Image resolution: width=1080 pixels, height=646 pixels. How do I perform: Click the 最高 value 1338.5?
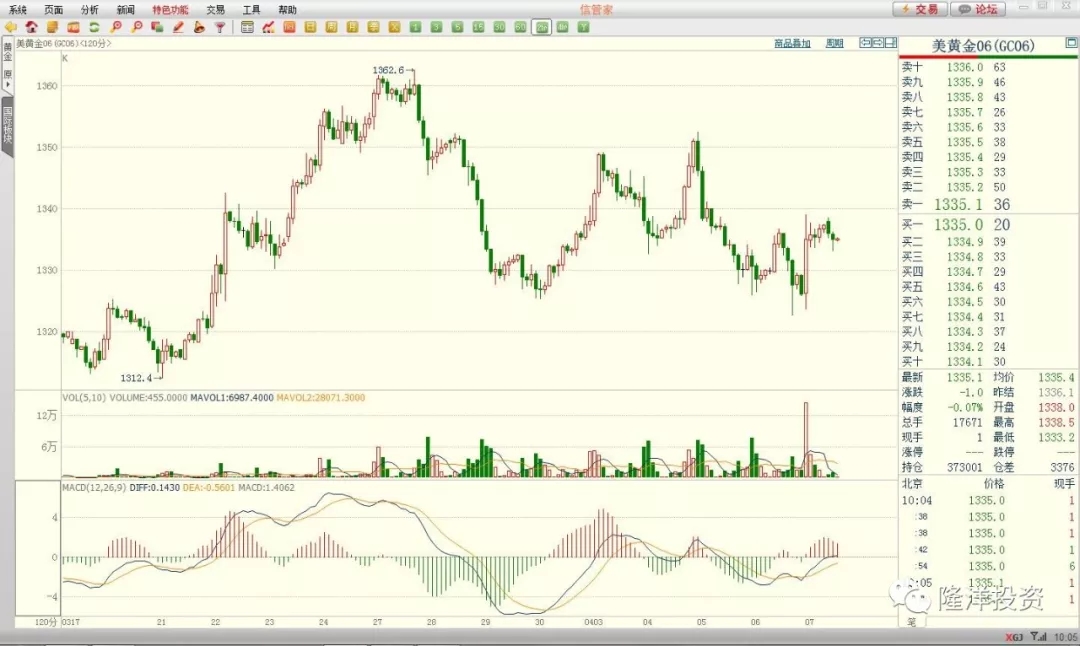point(1056,422)
